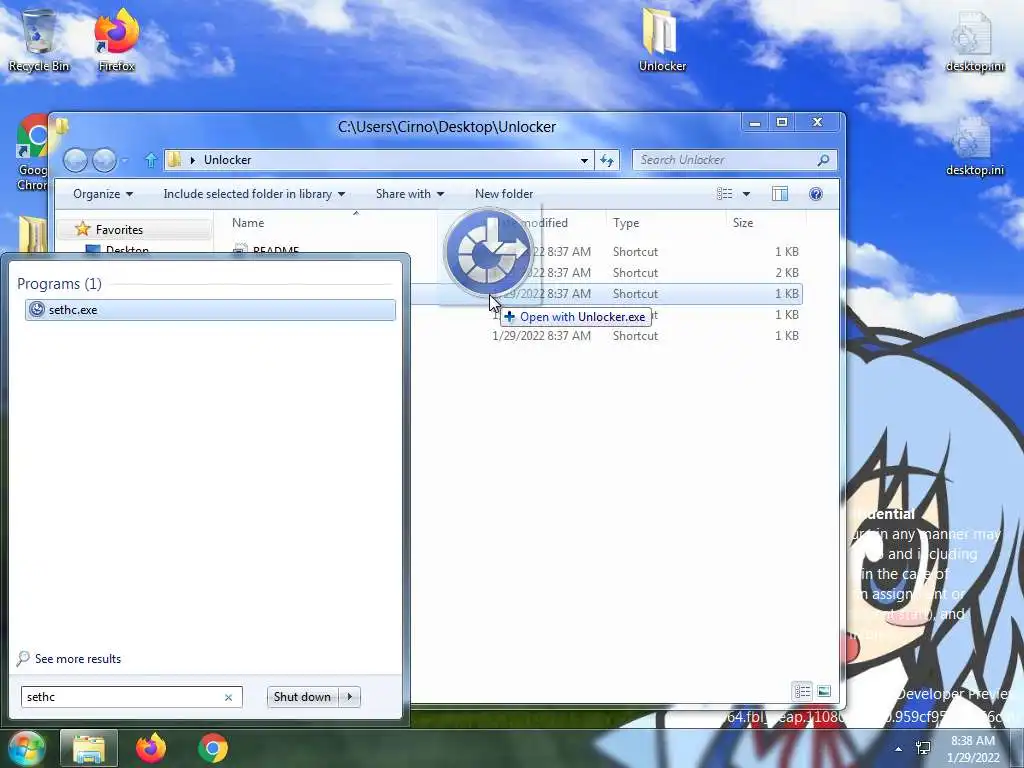Click the taskbar clock showing 8:38 AM
Image resolution: width=1024 pixels, height=768 pixels.
[x=973, y=749]
